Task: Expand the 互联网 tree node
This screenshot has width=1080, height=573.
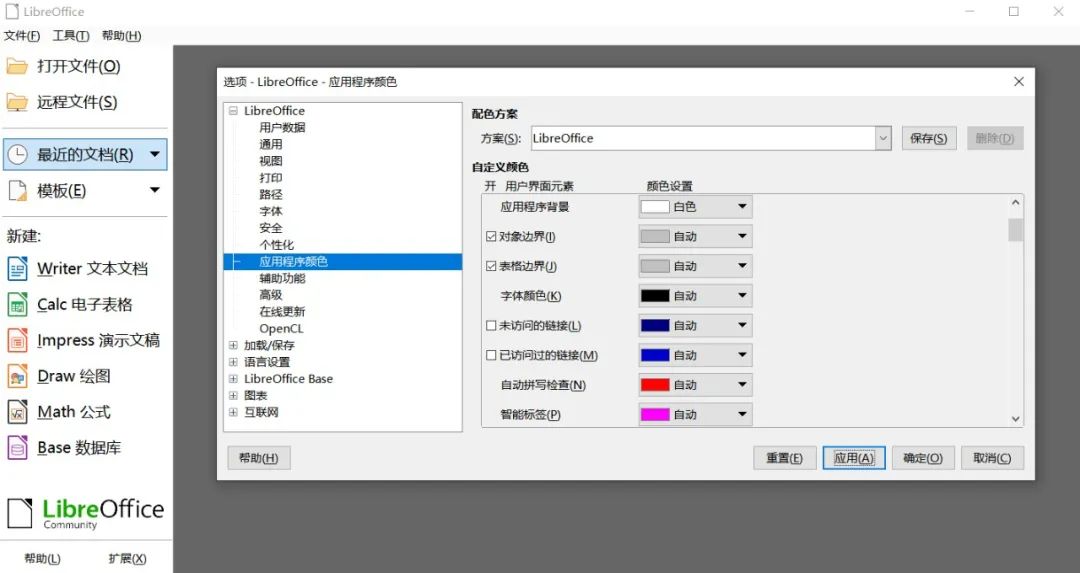Action: [233, 412]
